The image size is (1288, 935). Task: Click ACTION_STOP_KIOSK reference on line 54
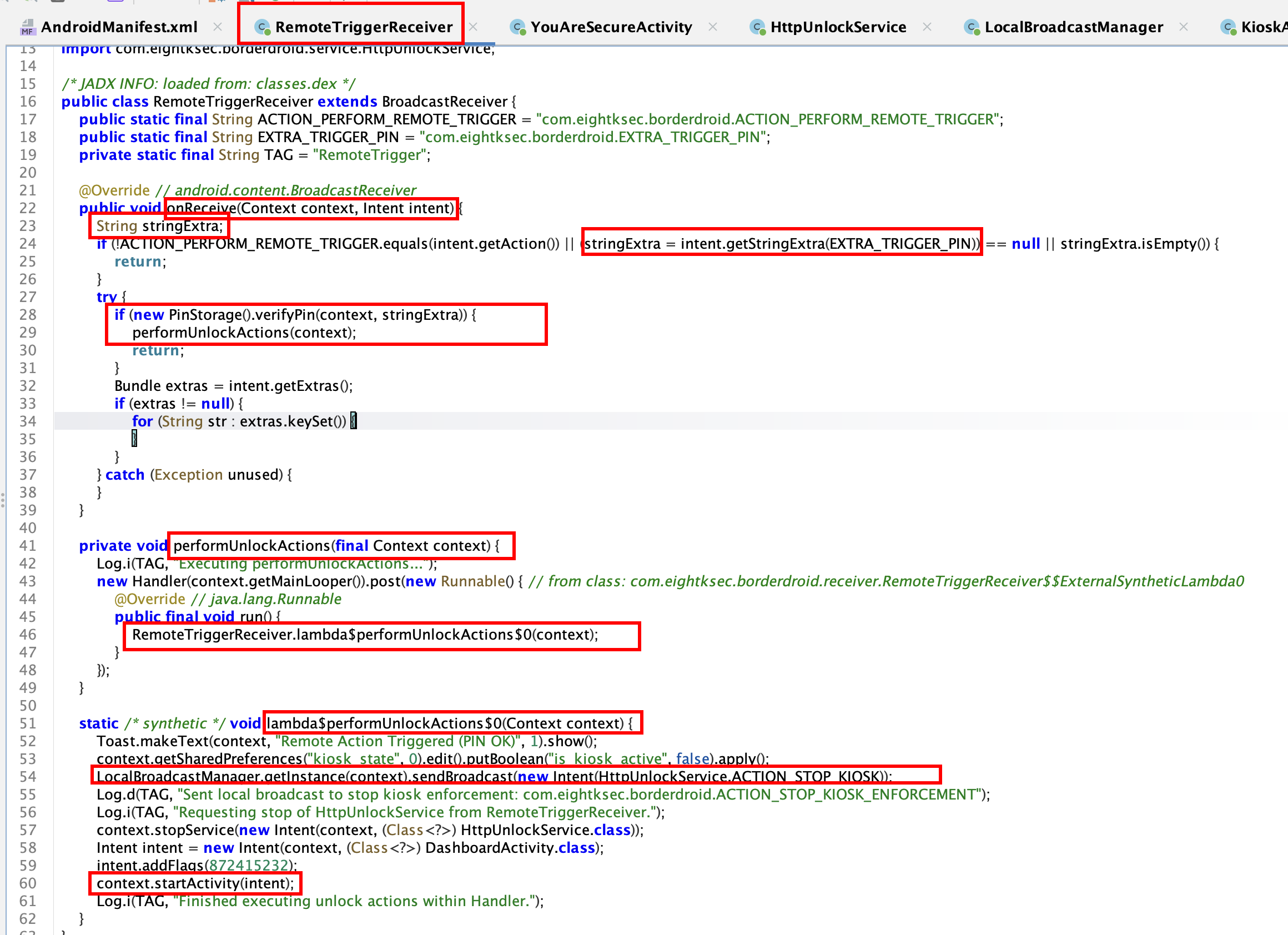coord(806,777)
